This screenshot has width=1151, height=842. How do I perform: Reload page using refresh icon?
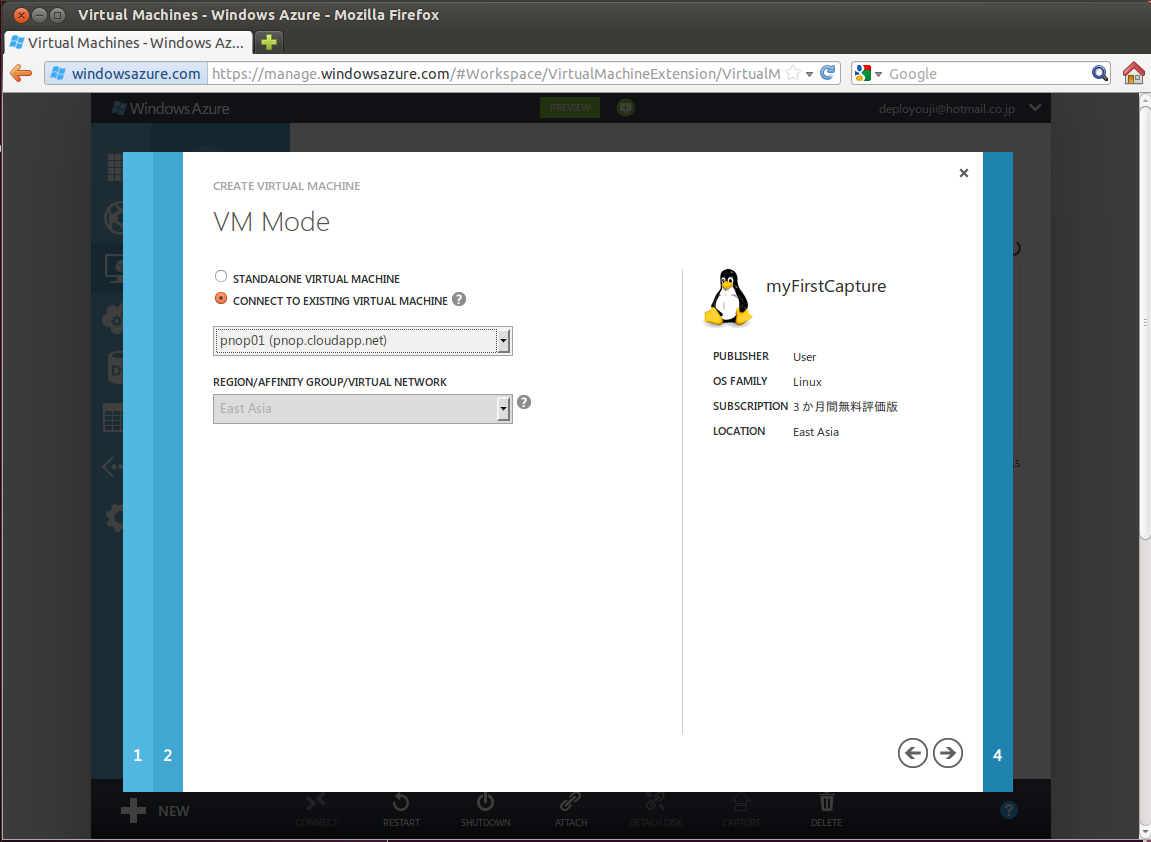[x=827, y=73]
